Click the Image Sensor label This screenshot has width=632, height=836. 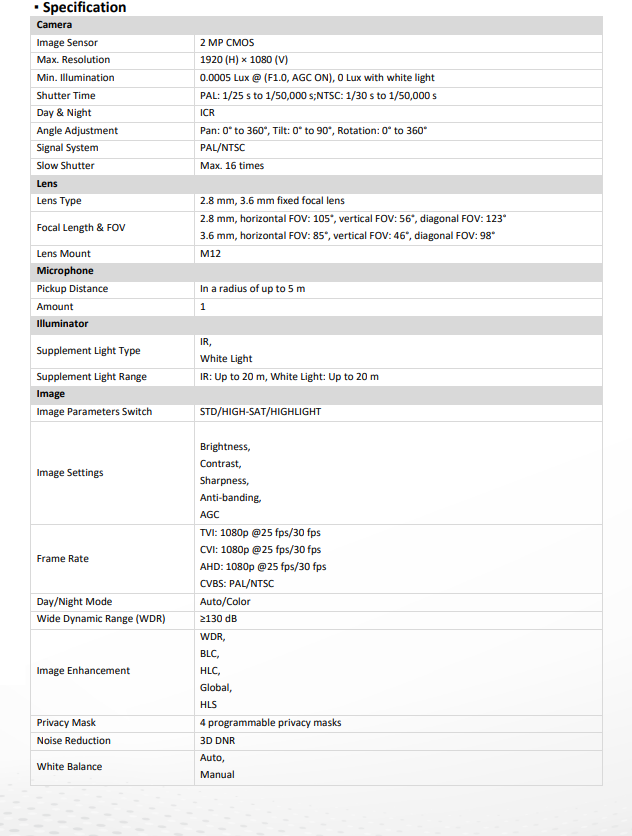67,43
